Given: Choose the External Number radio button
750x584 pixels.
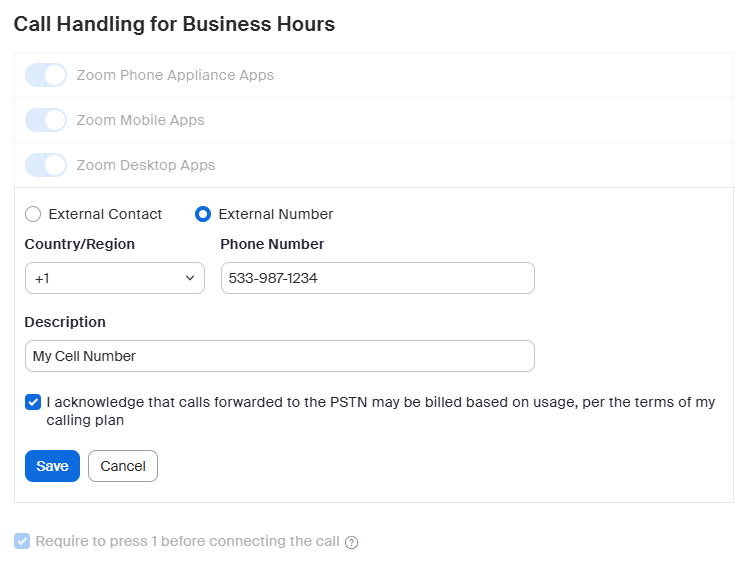Looking at the screenshot, I should coord(203,214).
